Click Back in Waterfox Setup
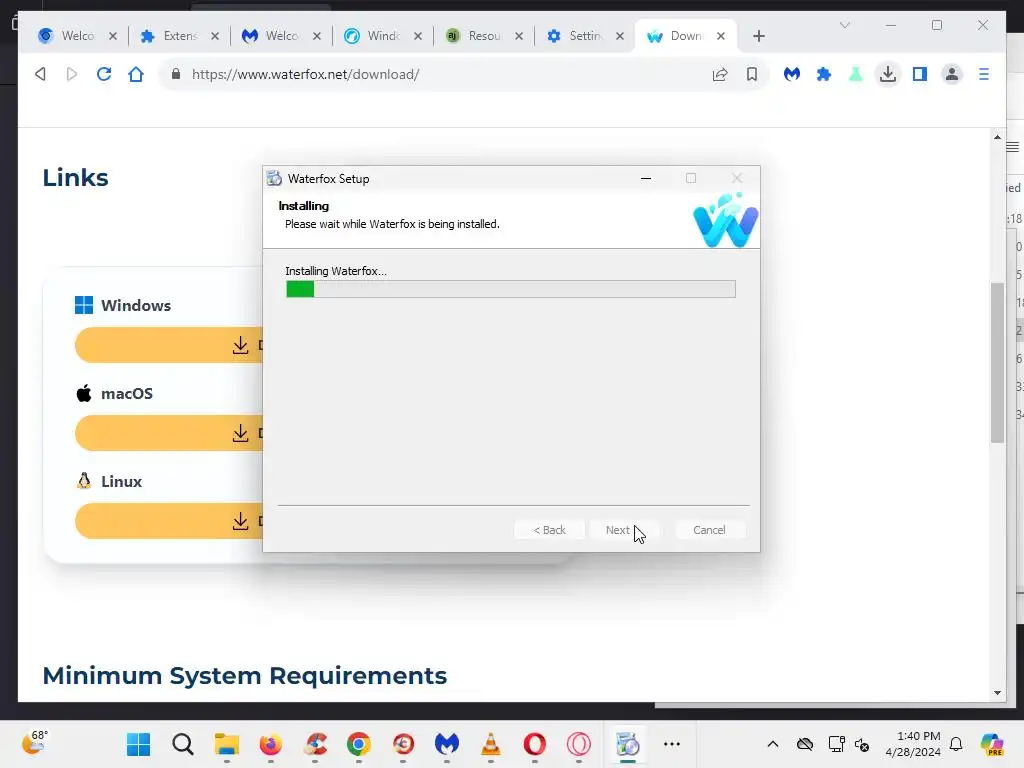Screen dimensions: 1024x768 [549, 530]
